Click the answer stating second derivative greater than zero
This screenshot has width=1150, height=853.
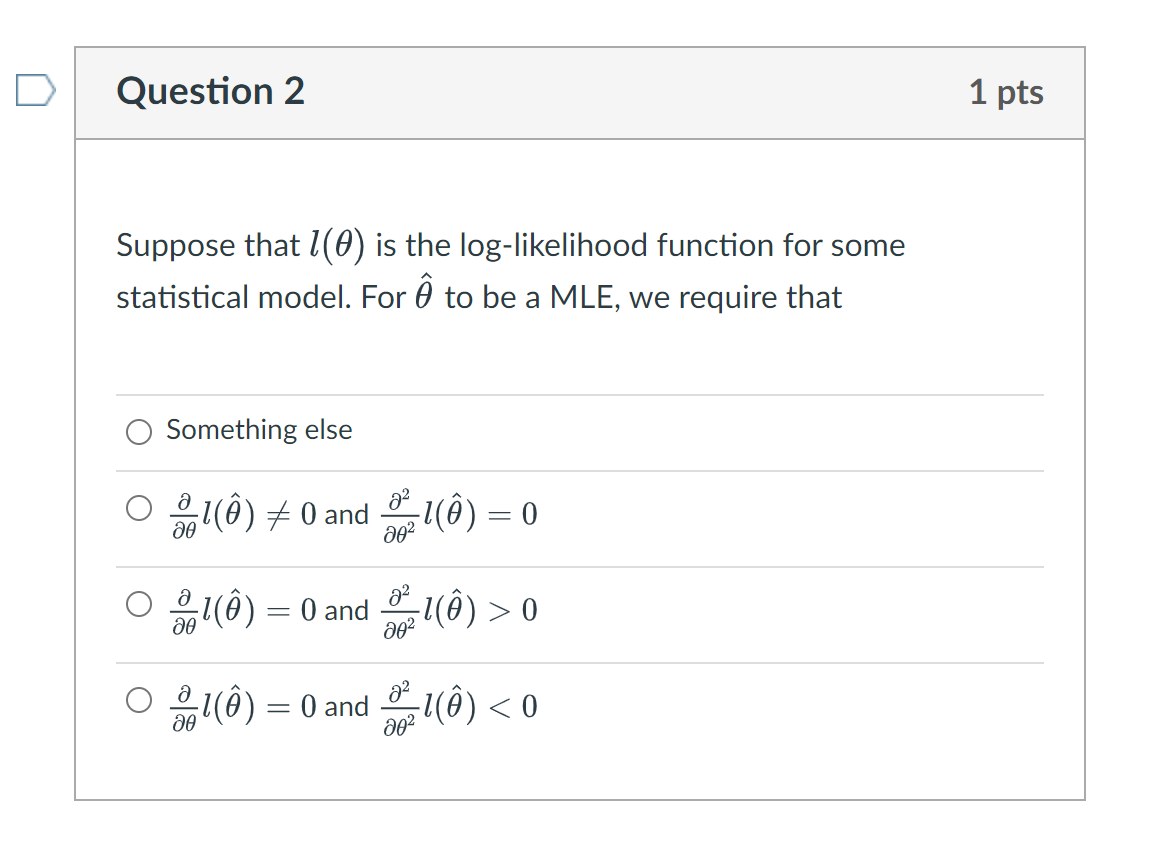[x=350, y=610]
